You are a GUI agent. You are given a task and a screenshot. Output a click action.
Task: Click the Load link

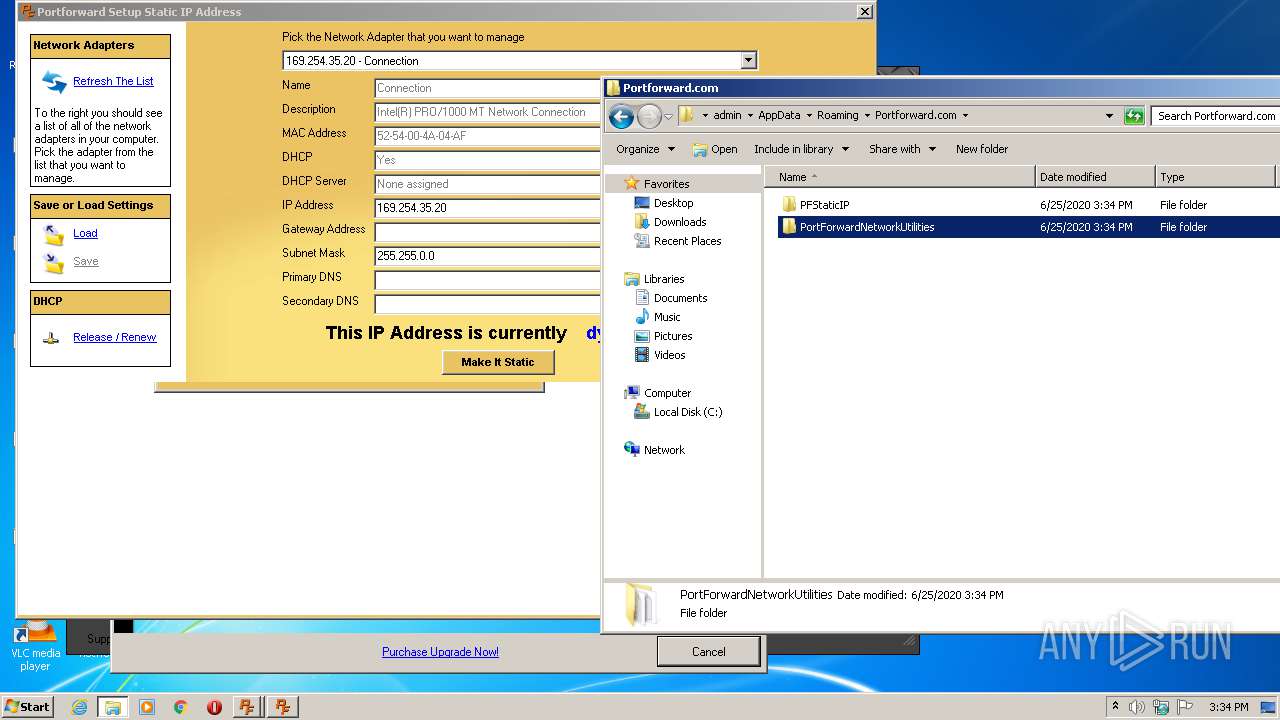click(x=85, y=234)
